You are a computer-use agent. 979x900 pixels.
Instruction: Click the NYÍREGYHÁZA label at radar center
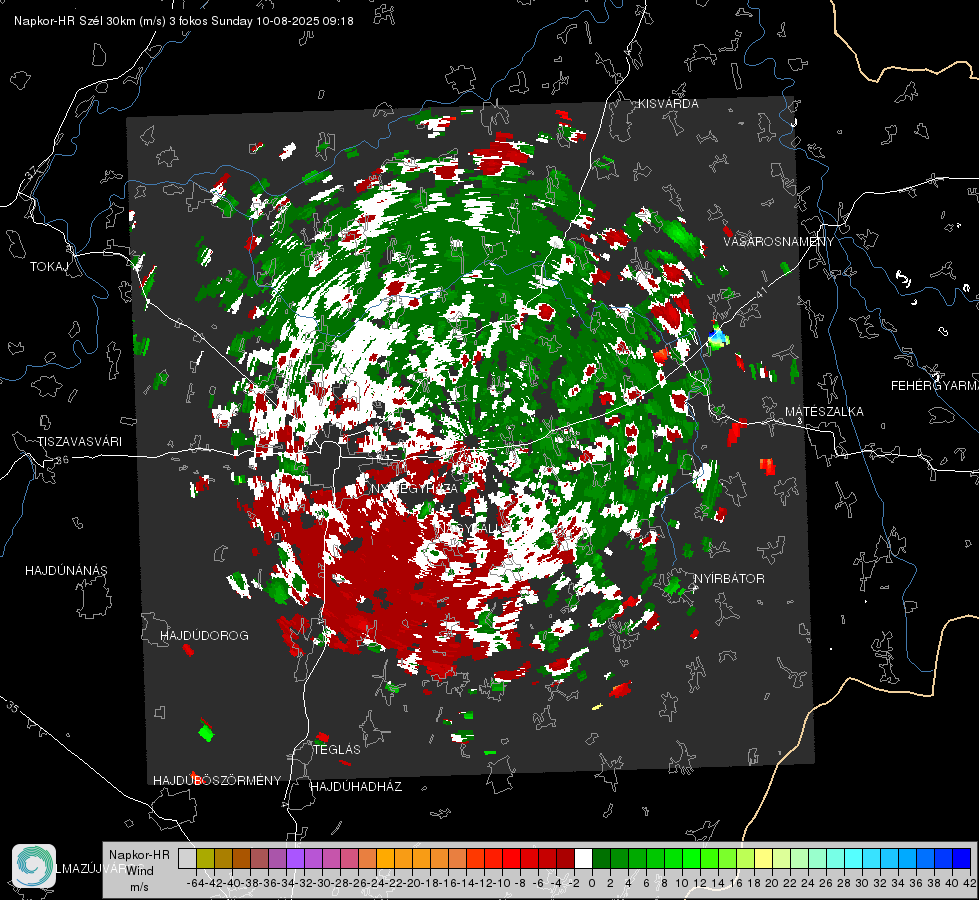click(415, 488)
